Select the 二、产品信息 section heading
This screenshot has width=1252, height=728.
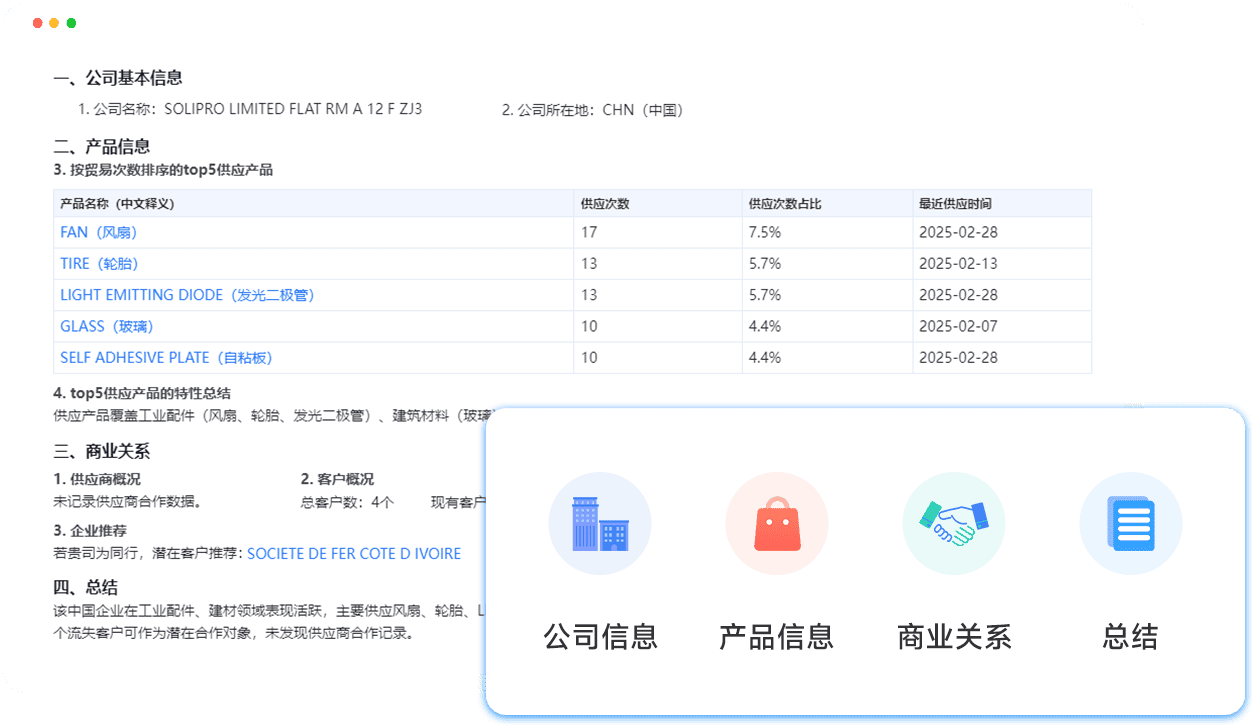[x=101, y=145]
